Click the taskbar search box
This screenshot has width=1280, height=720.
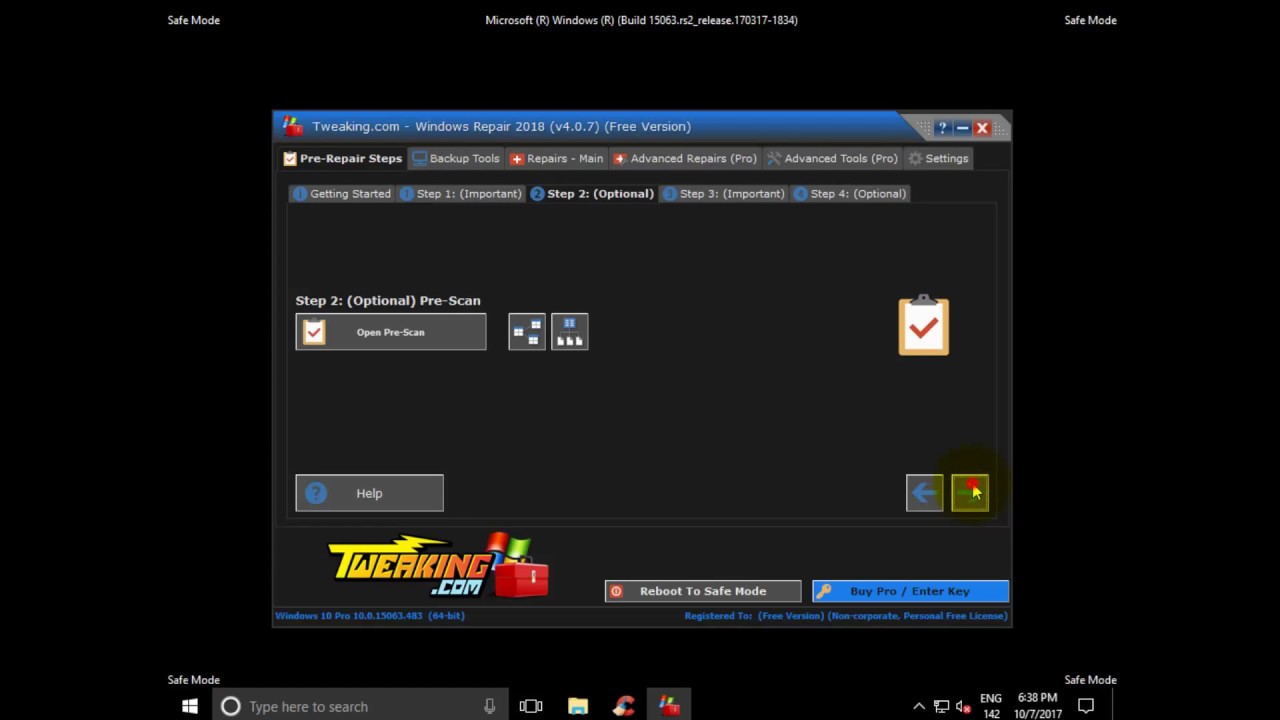click(x=360, y=706)
